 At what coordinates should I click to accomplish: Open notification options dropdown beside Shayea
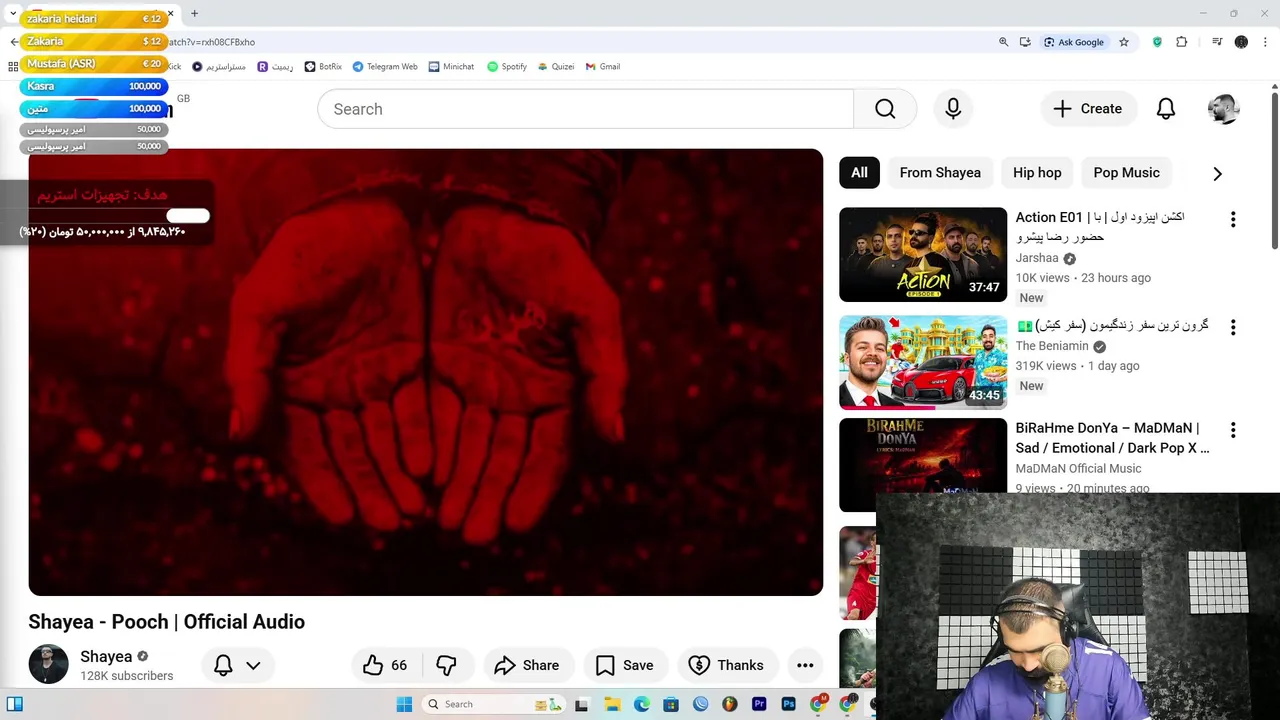point(238,665)
